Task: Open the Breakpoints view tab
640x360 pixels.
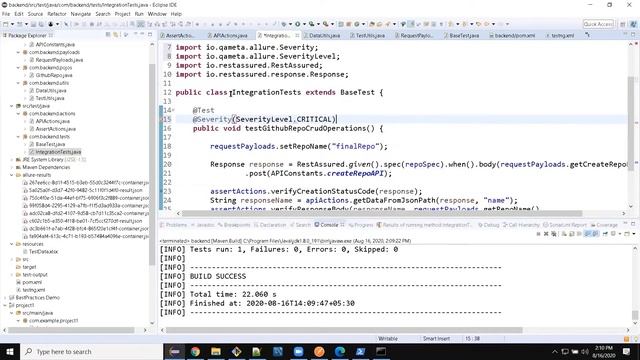Action: coord(234,225)
